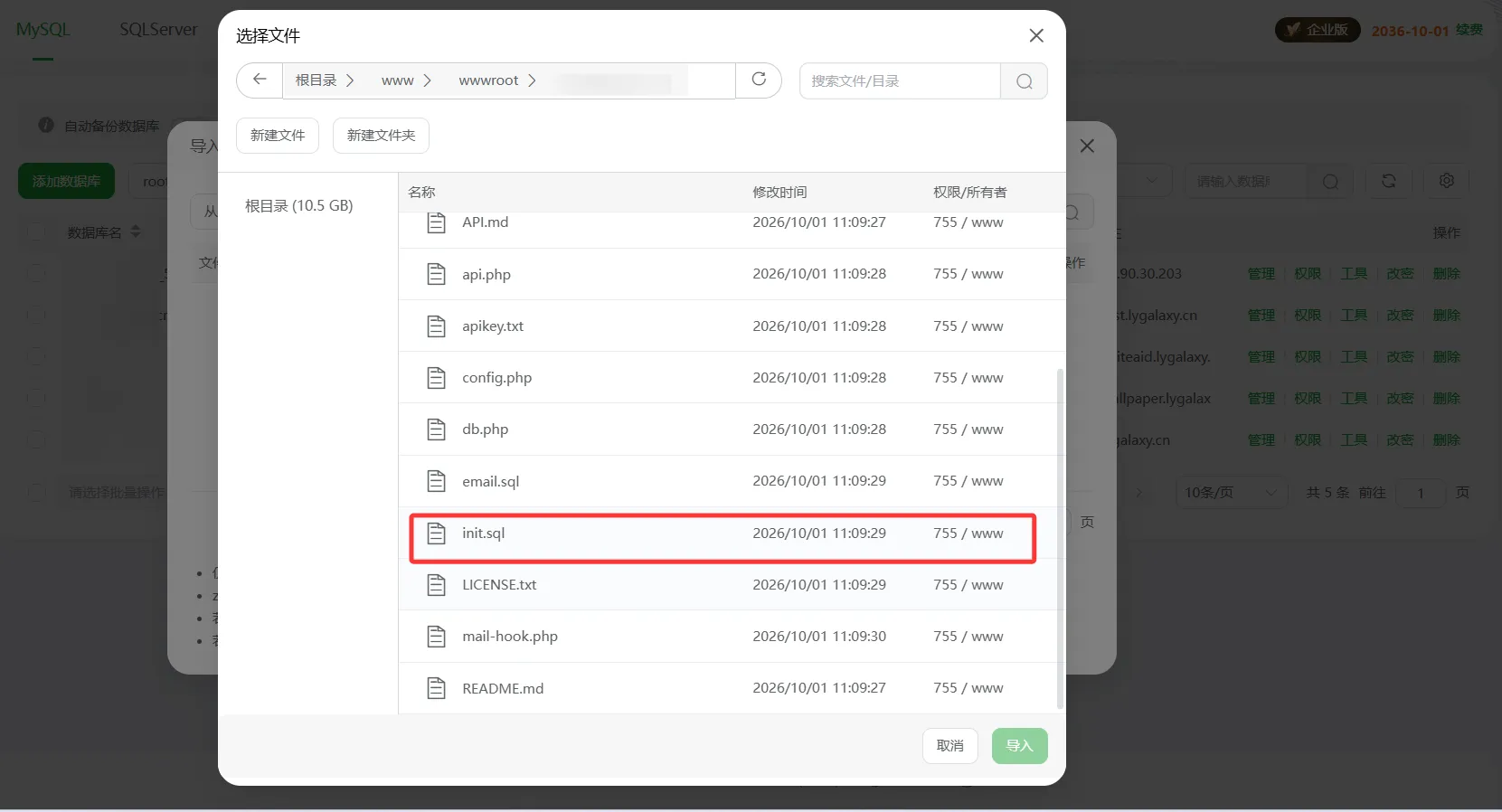Refresh the file list in the dialog

(759, 80)
